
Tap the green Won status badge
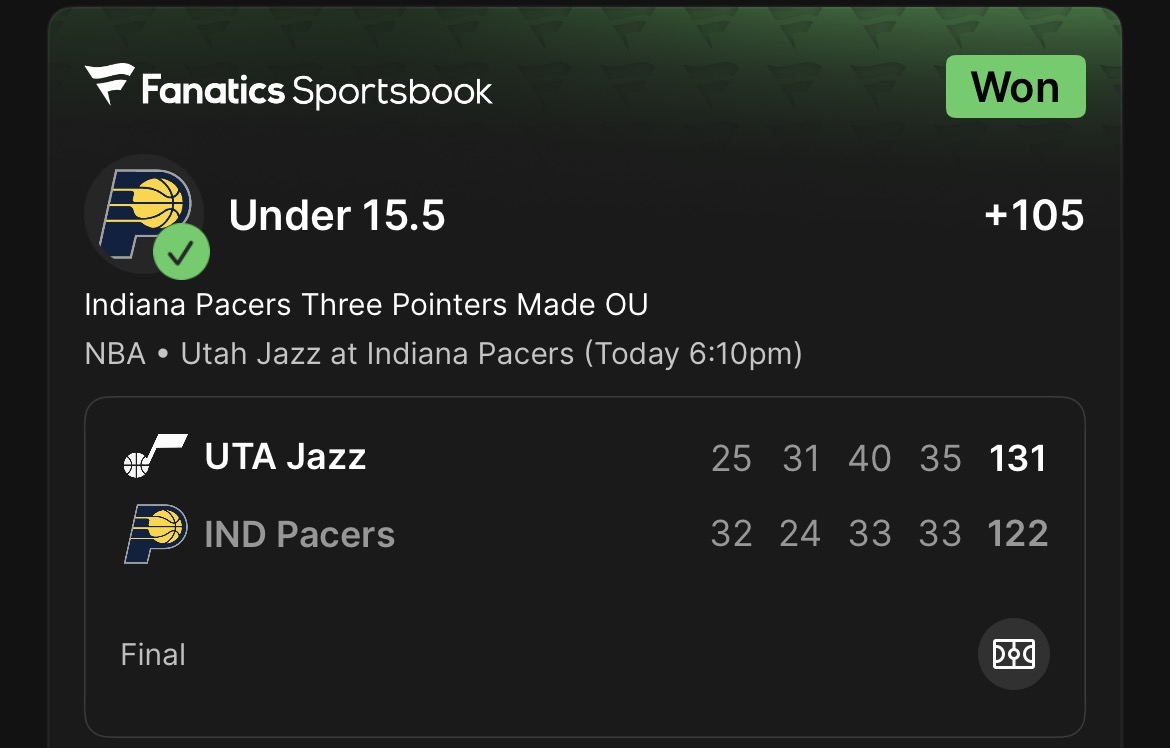1015,87
